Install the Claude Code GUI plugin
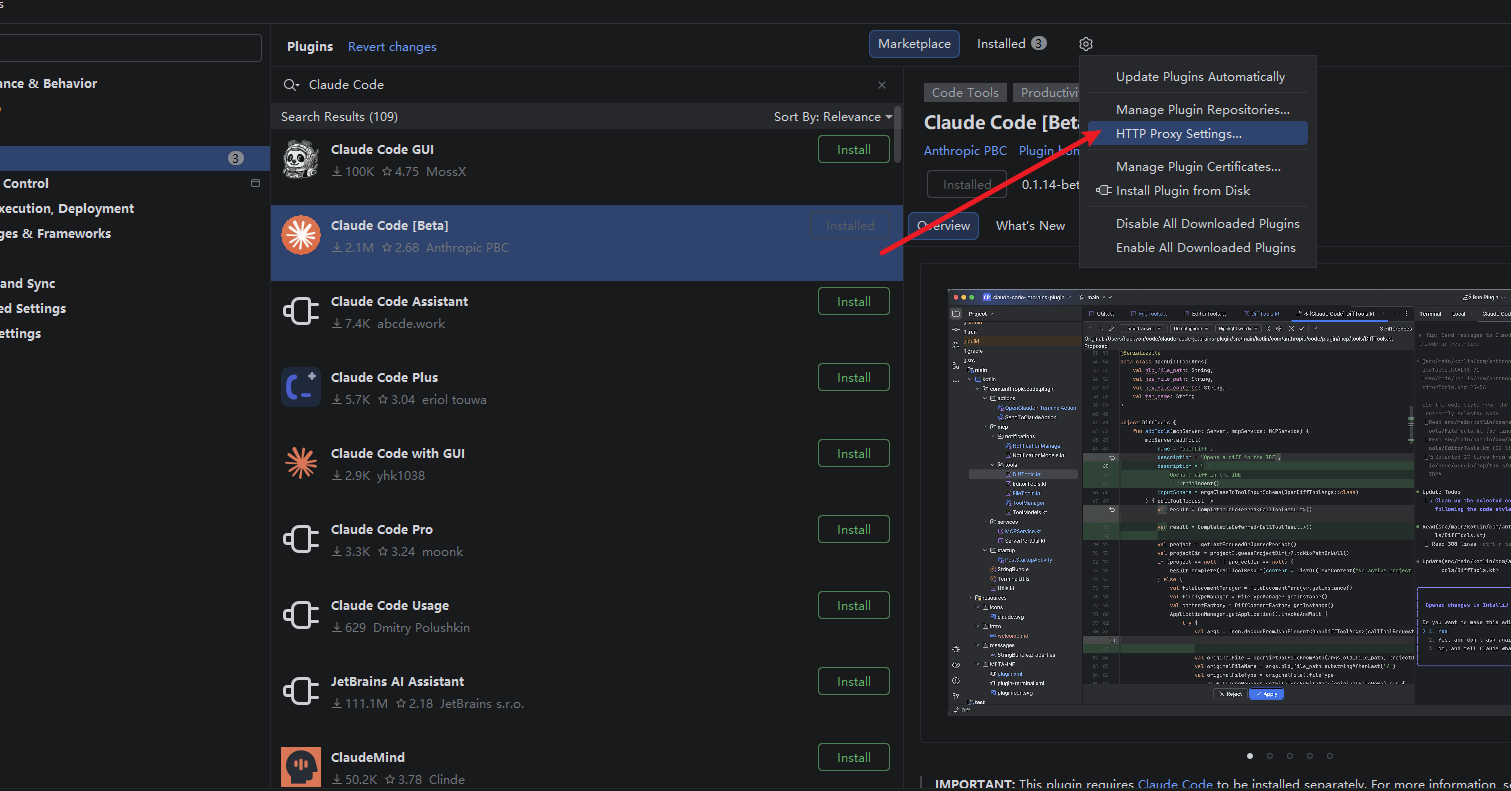 (x=854, y=150)
